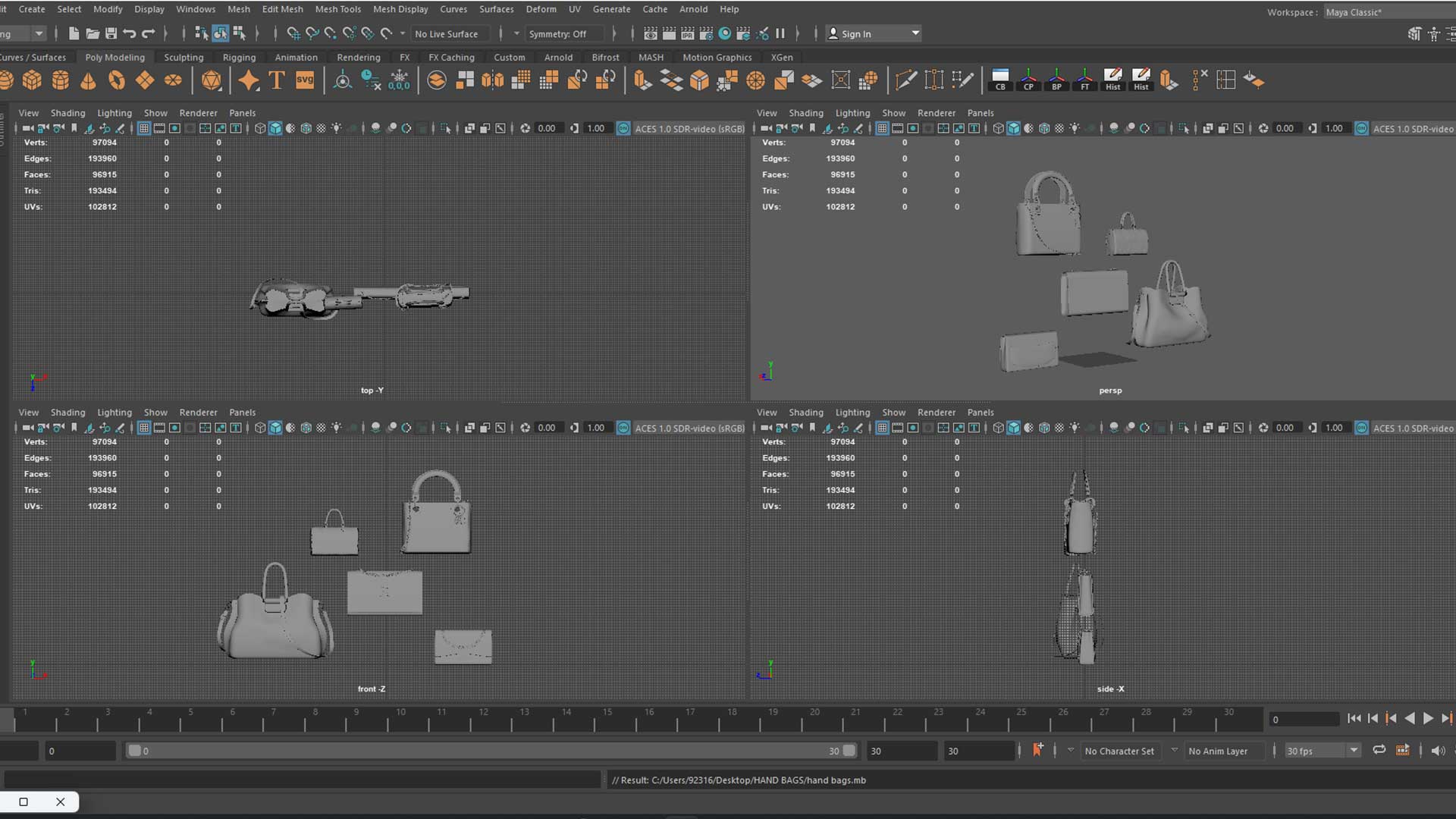The width and height of the screenshot is (1456, 819).
Task: Click the Freeze Transformations FT shelf icon
Action: pyautogui.click(x=1084, y=80)
